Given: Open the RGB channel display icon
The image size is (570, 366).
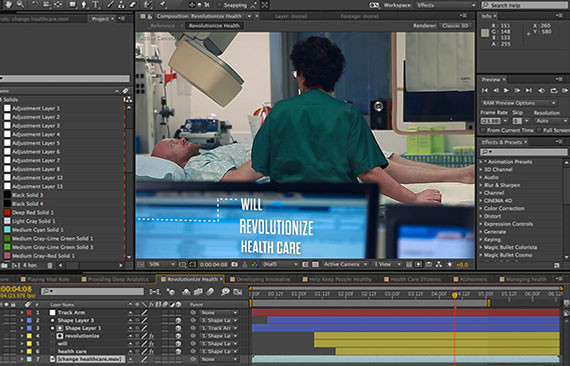Looking at the screenshot, I should pos(255,264).
